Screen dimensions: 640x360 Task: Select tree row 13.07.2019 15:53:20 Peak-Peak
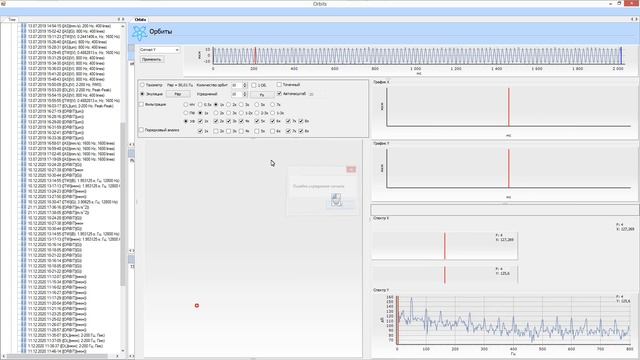click(69, 90)
